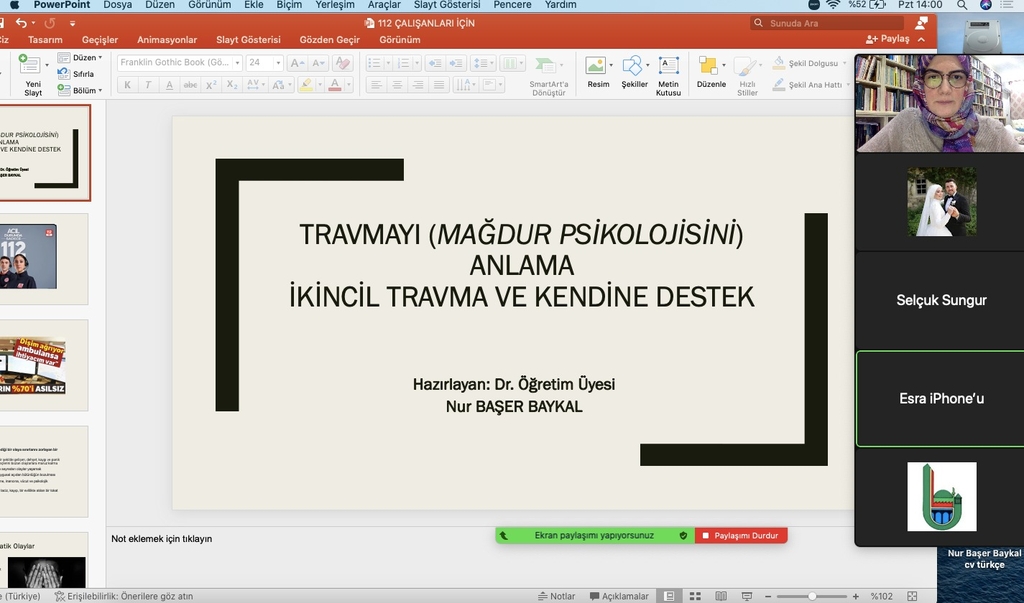Open the Ekle menu in menu bar

coord(254,5)
